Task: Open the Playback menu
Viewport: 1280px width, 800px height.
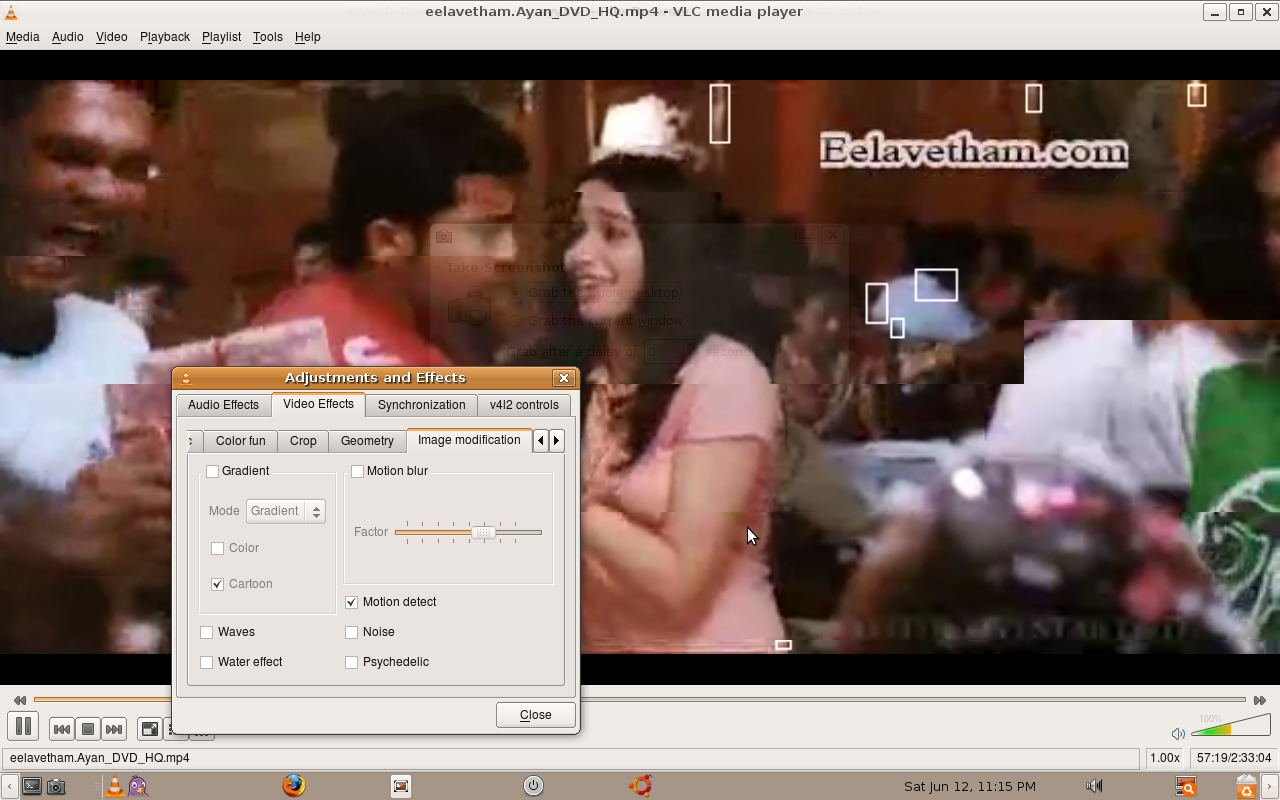Action: pyautogui.click(x=164, y=36)
